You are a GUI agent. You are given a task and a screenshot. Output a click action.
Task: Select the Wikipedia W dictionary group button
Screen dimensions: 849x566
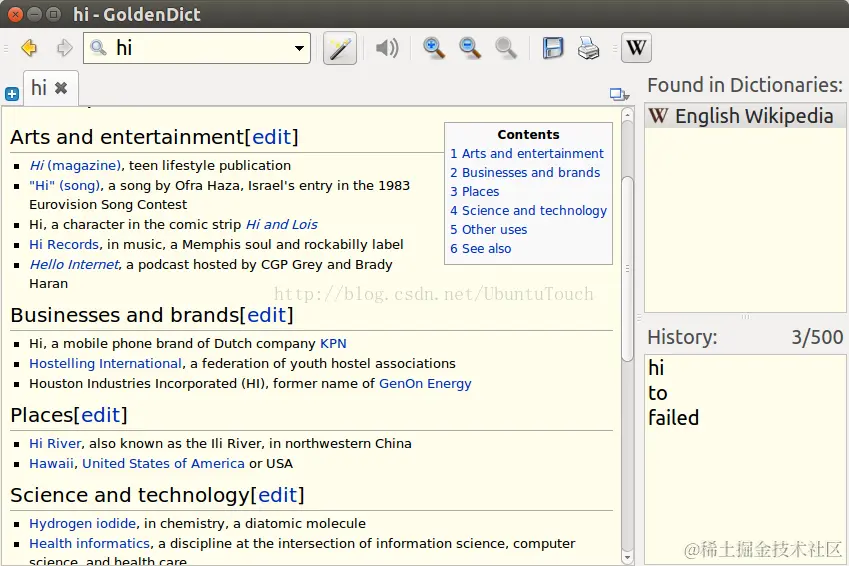click(636, 48)
